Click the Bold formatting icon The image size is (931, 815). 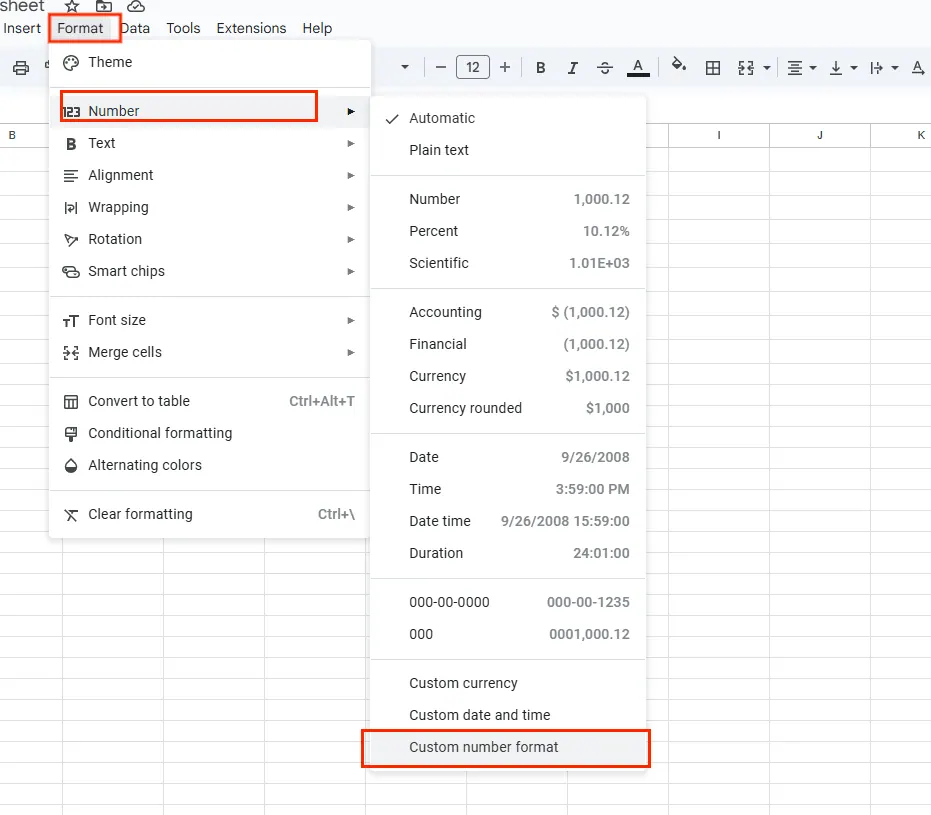[x=541, y=68]
